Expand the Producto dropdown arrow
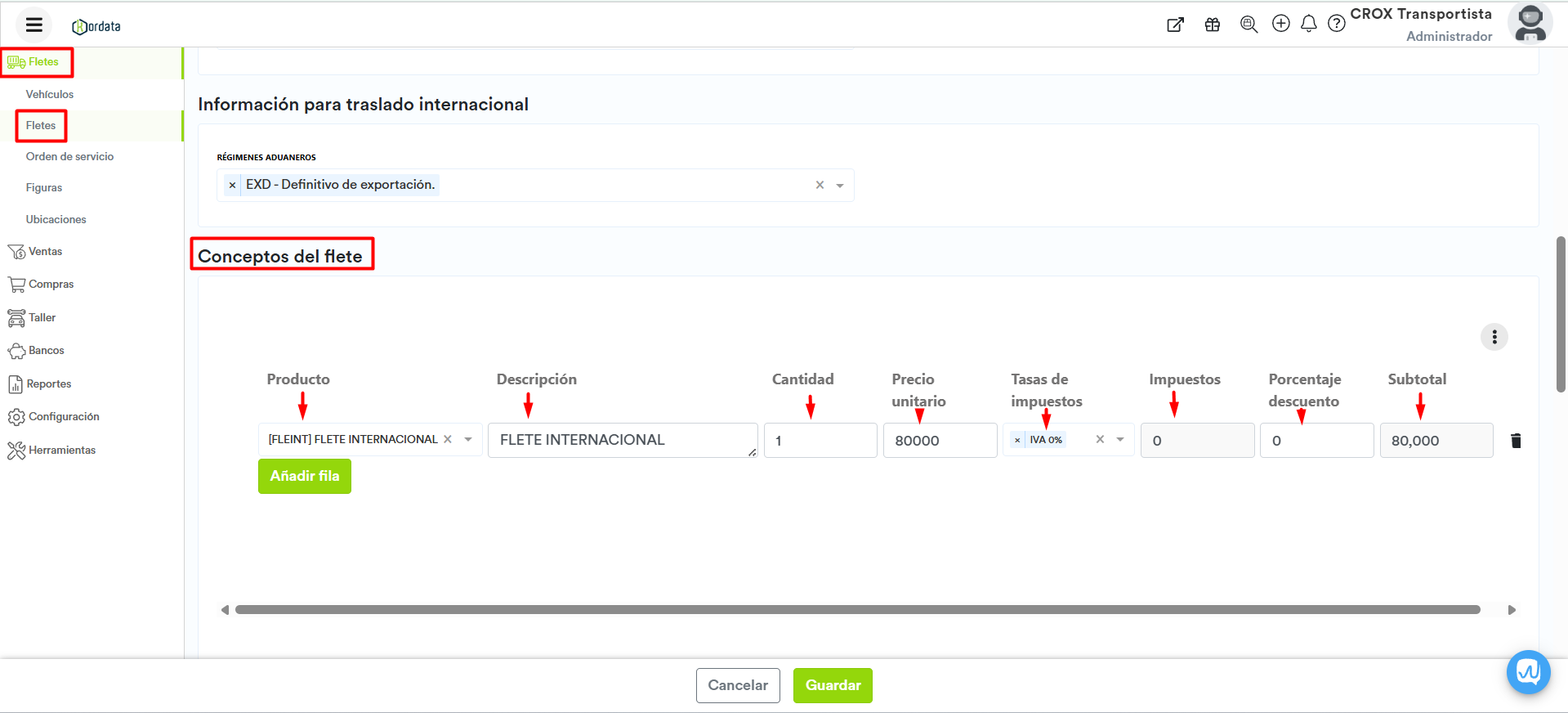Image resolution: width=1568 pixels, height=713 pixels. (468, 440)
